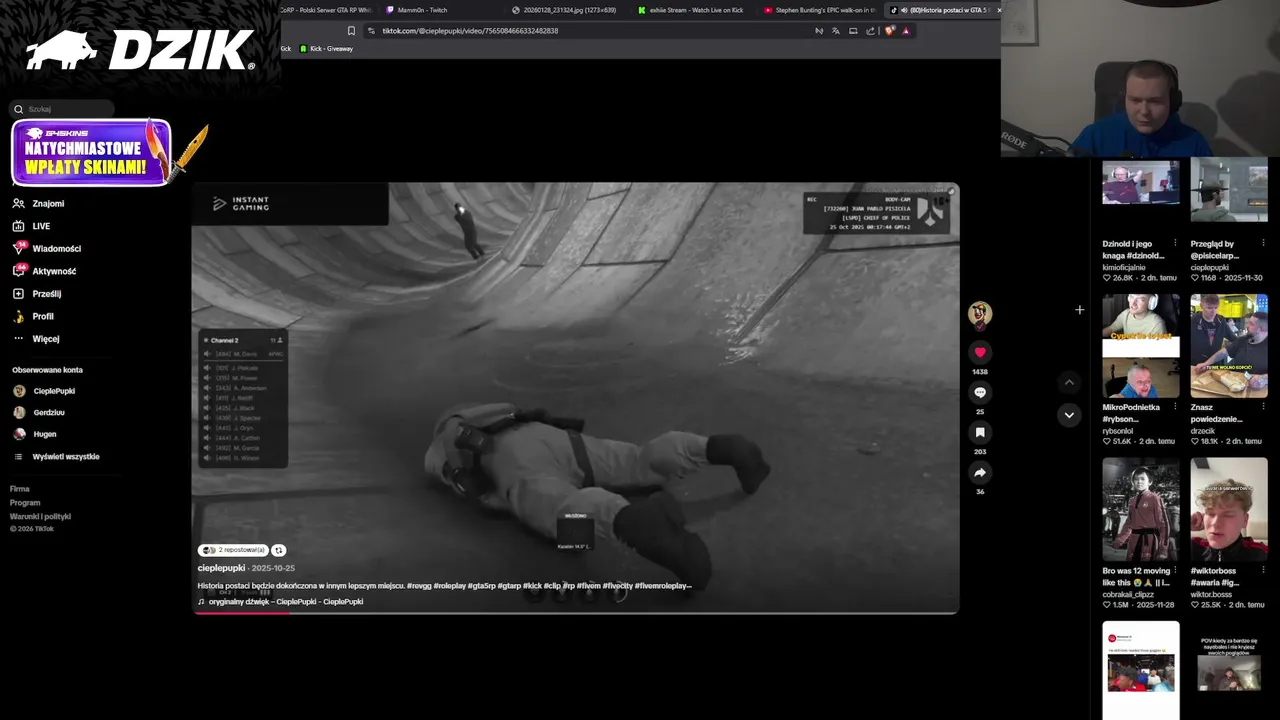1280x720 pixels.
Task: Switch to the Mamm0n - Twitch browser tab
Action: coord(438,10)
